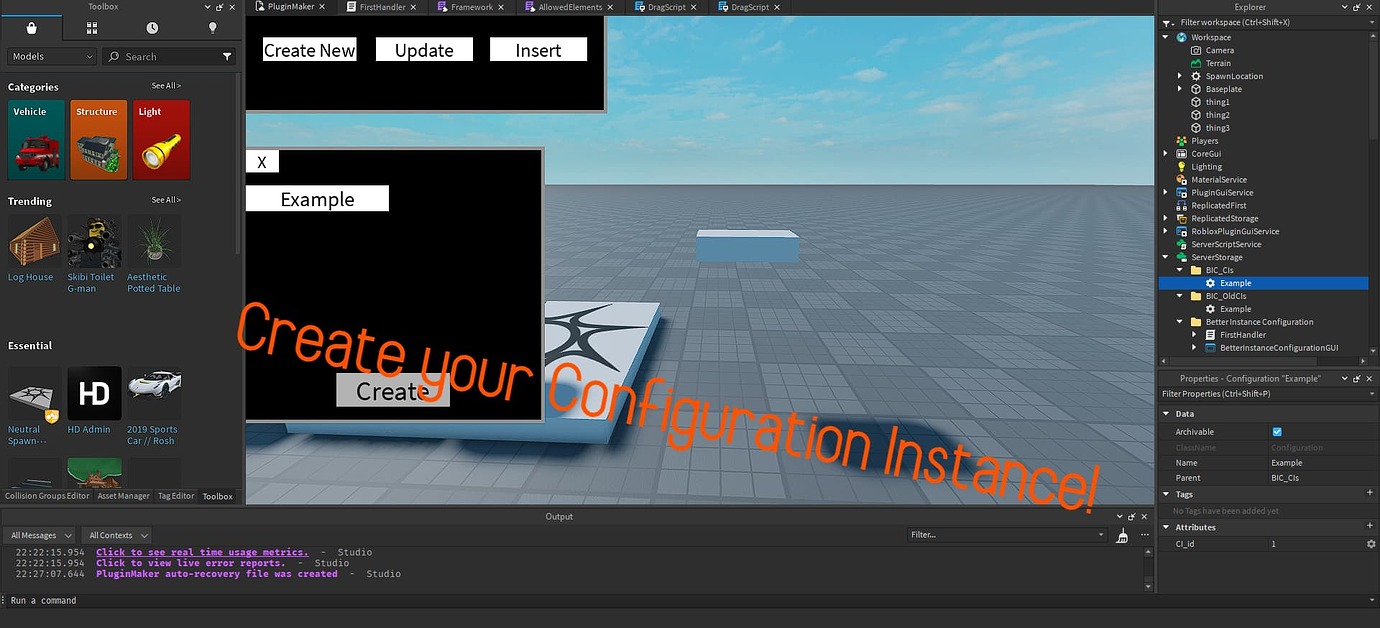This screenshot has height=628, width=1380.
Task: Collapse the ServerStorage tree node
Action: pyautogui.click(x=1164, y=256)
